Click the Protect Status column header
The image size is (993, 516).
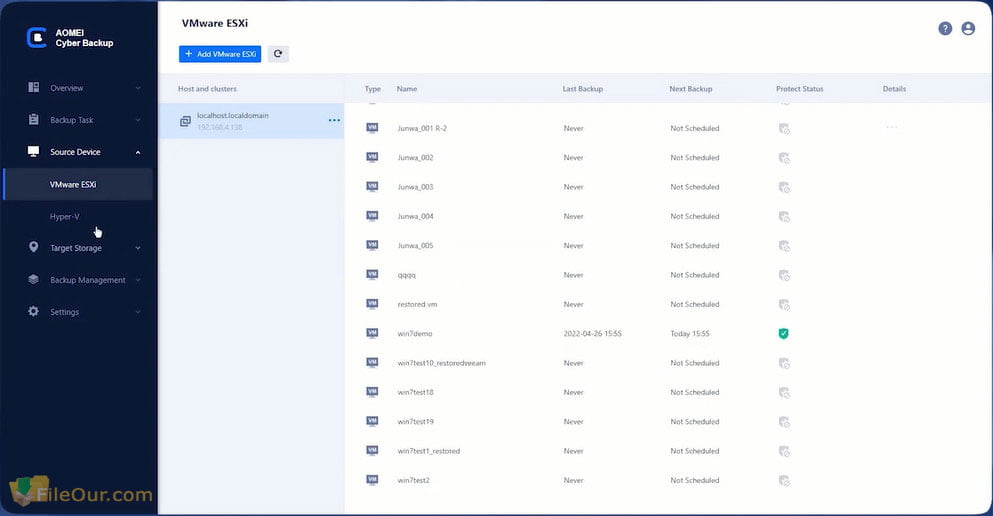click(x=800, y=89)
